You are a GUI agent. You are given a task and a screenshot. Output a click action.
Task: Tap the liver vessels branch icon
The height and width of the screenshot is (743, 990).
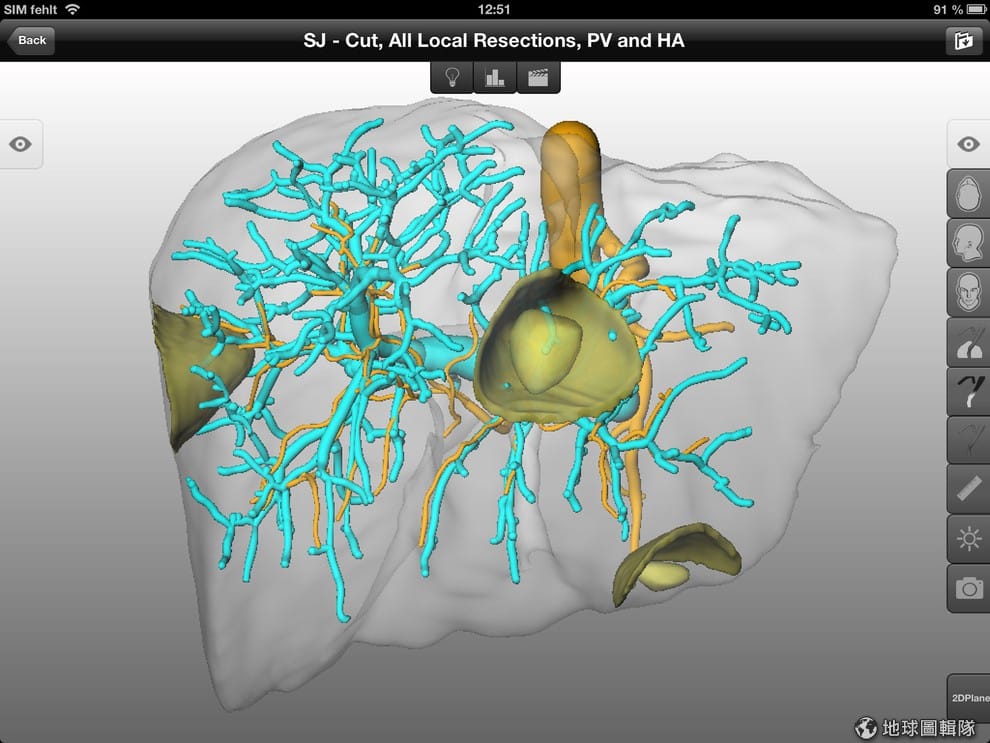(969, 342)
